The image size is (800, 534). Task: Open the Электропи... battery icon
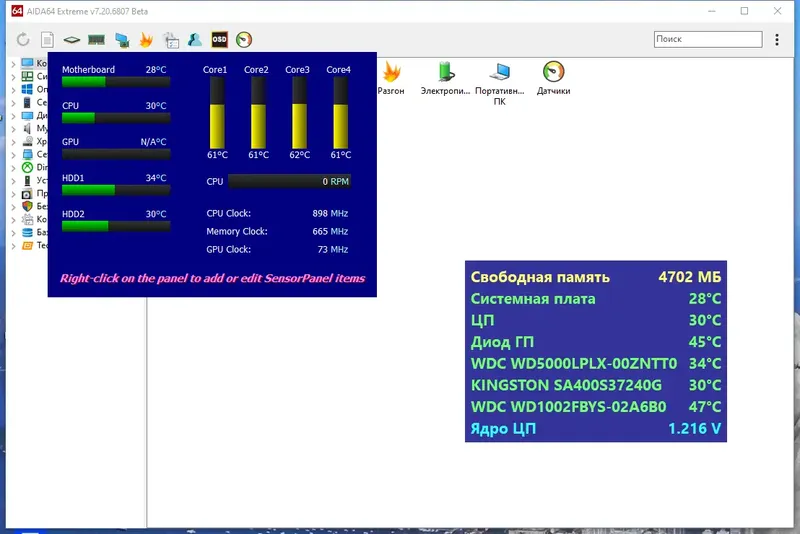tap(446, 72)
